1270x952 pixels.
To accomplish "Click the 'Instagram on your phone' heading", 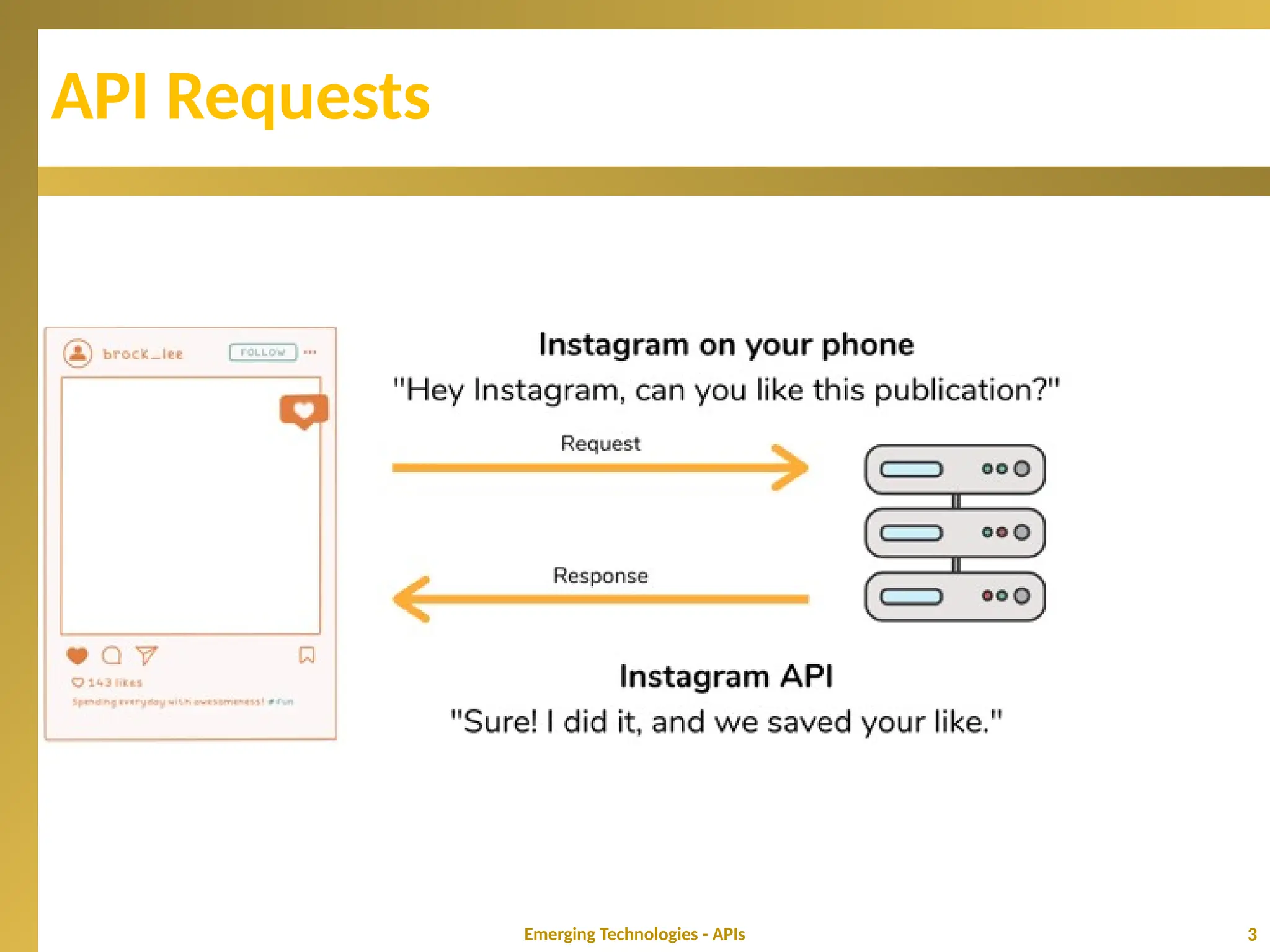I will click(726, 345).
